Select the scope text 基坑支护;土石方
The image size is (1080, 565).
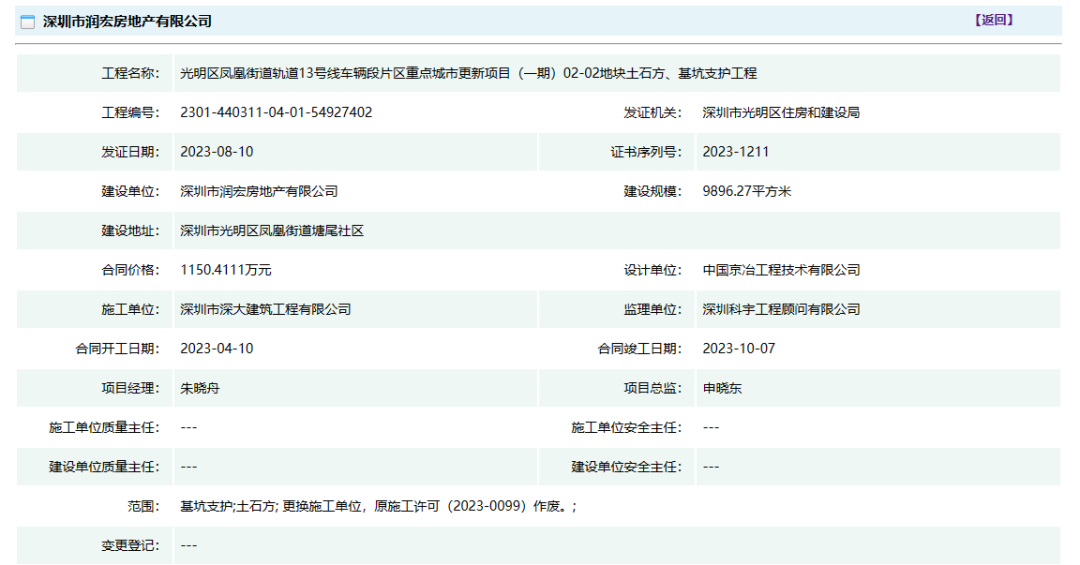pyautogui.click(x=228, y=506)
